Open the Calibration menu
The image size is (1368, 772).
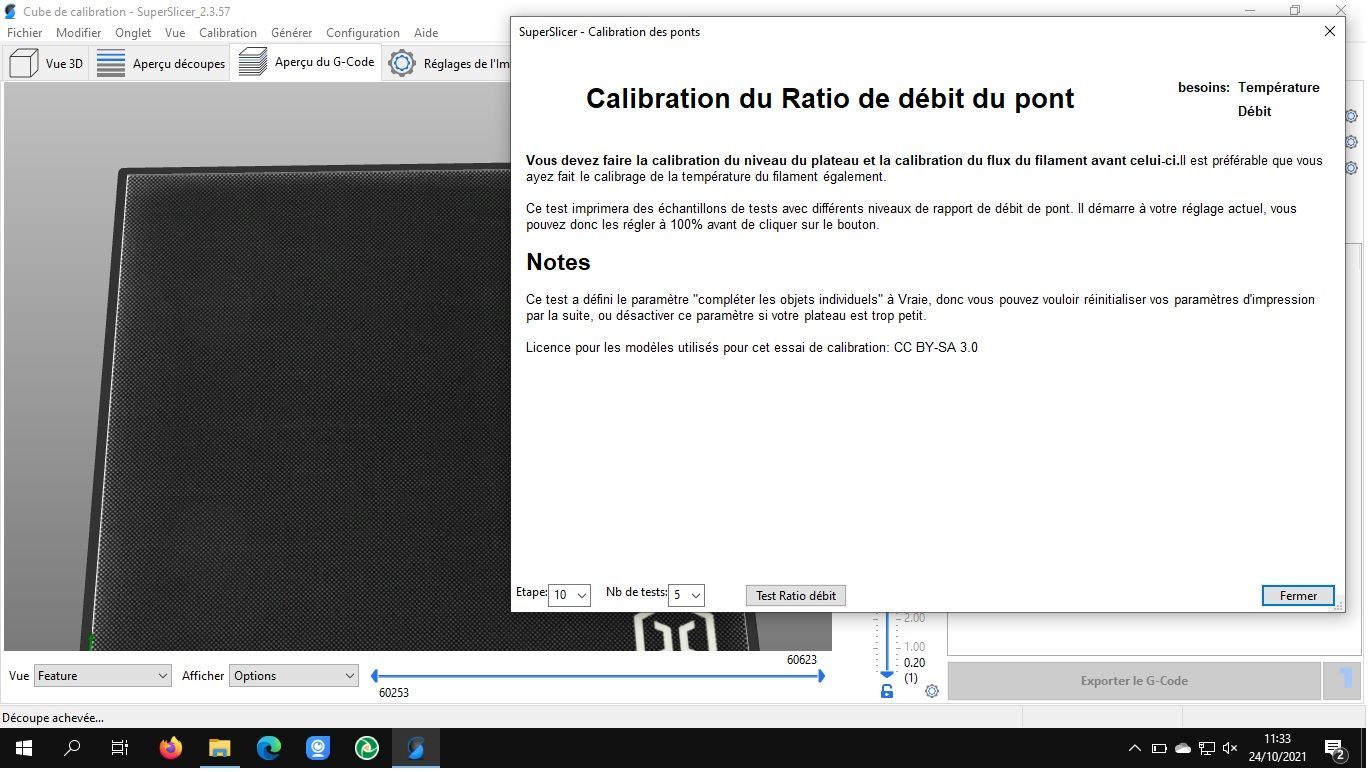(228, 32)
